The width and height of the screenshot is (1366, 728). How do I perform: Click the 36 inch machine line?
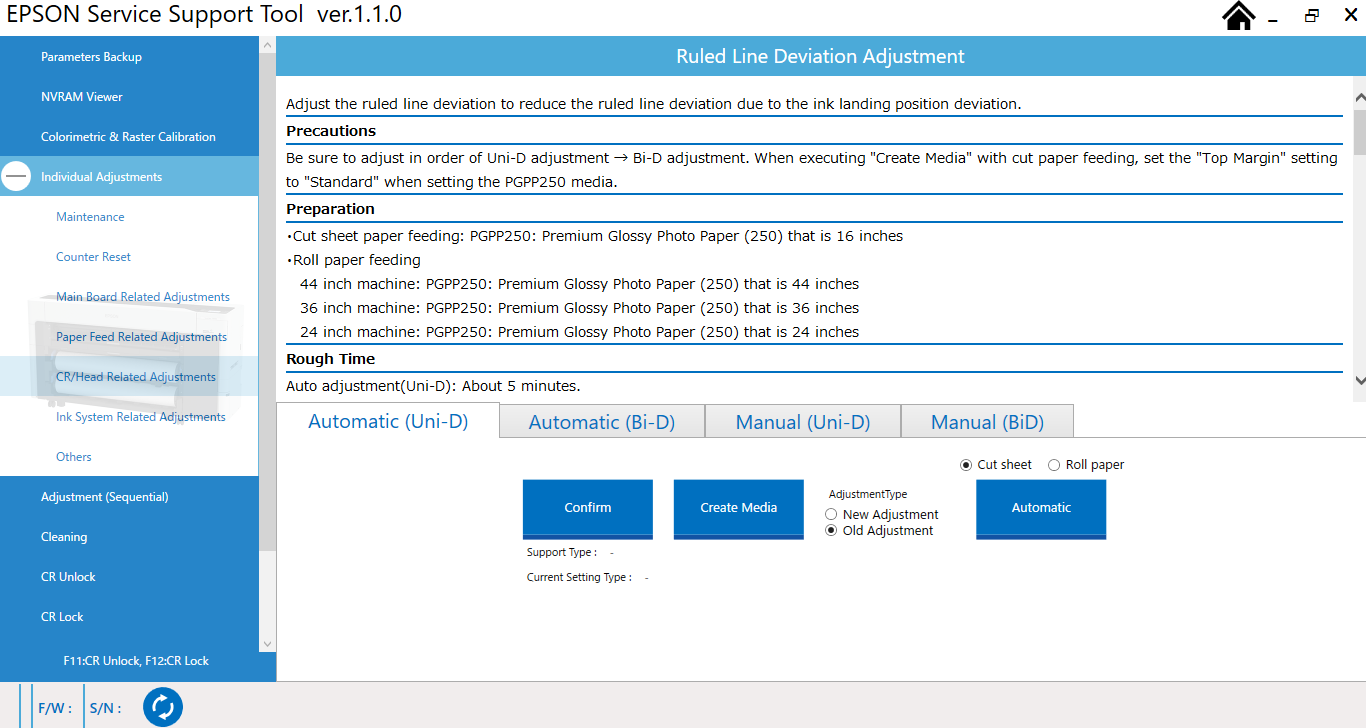coord(580,308)
